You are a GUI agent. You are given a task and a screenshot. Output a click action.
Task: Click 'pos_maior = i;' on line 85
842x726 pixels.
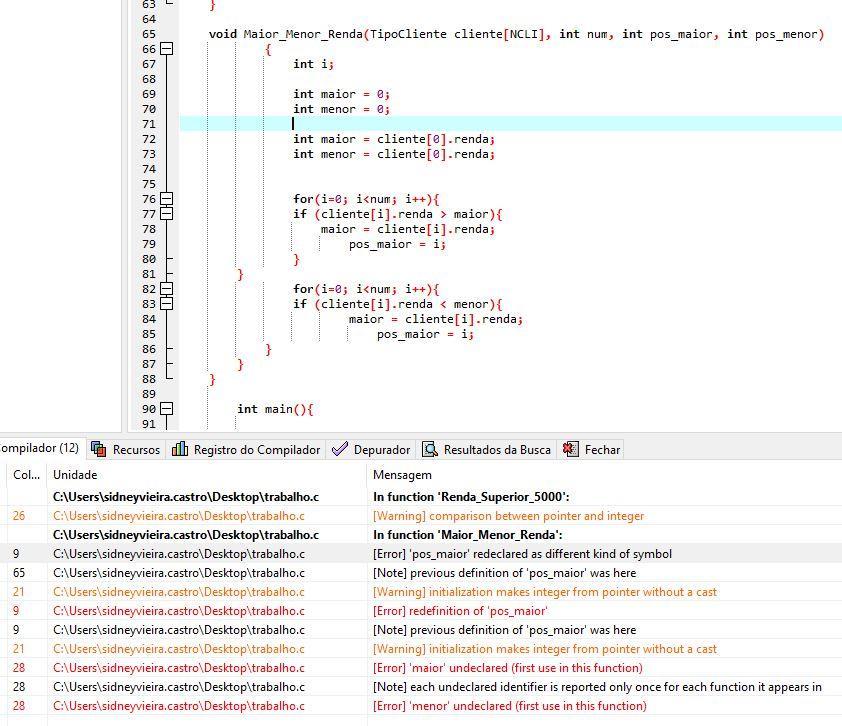(425, 335)
